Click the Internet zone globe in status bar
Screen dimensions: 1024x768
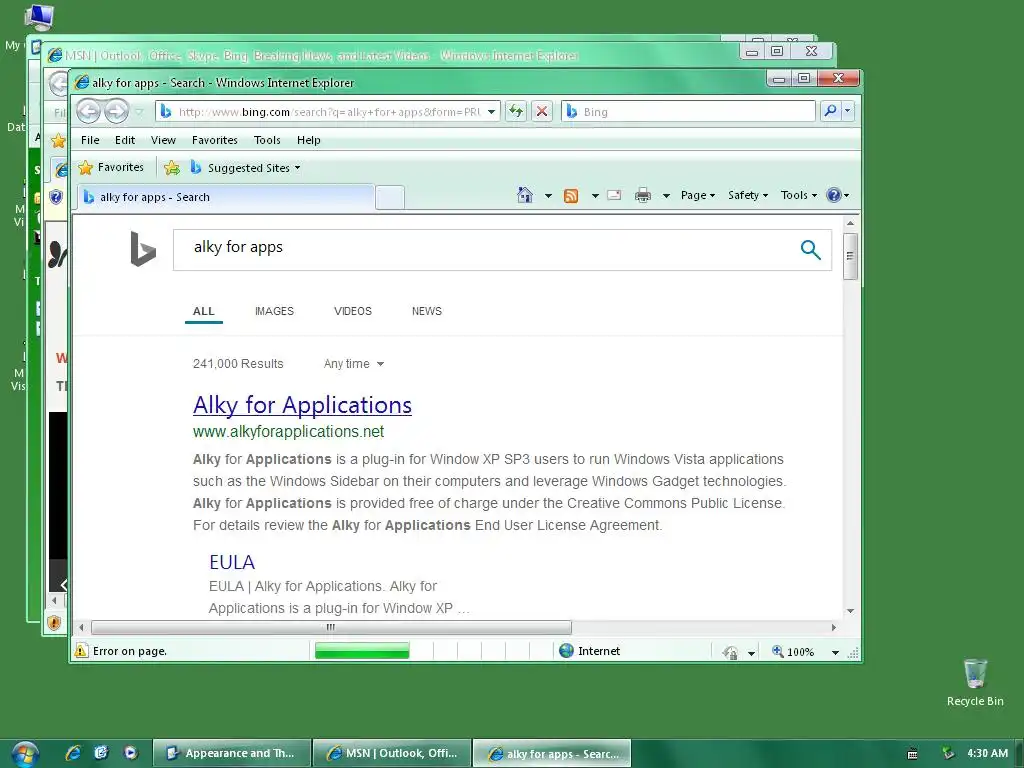pyautogui.click(x=566, y=650)
